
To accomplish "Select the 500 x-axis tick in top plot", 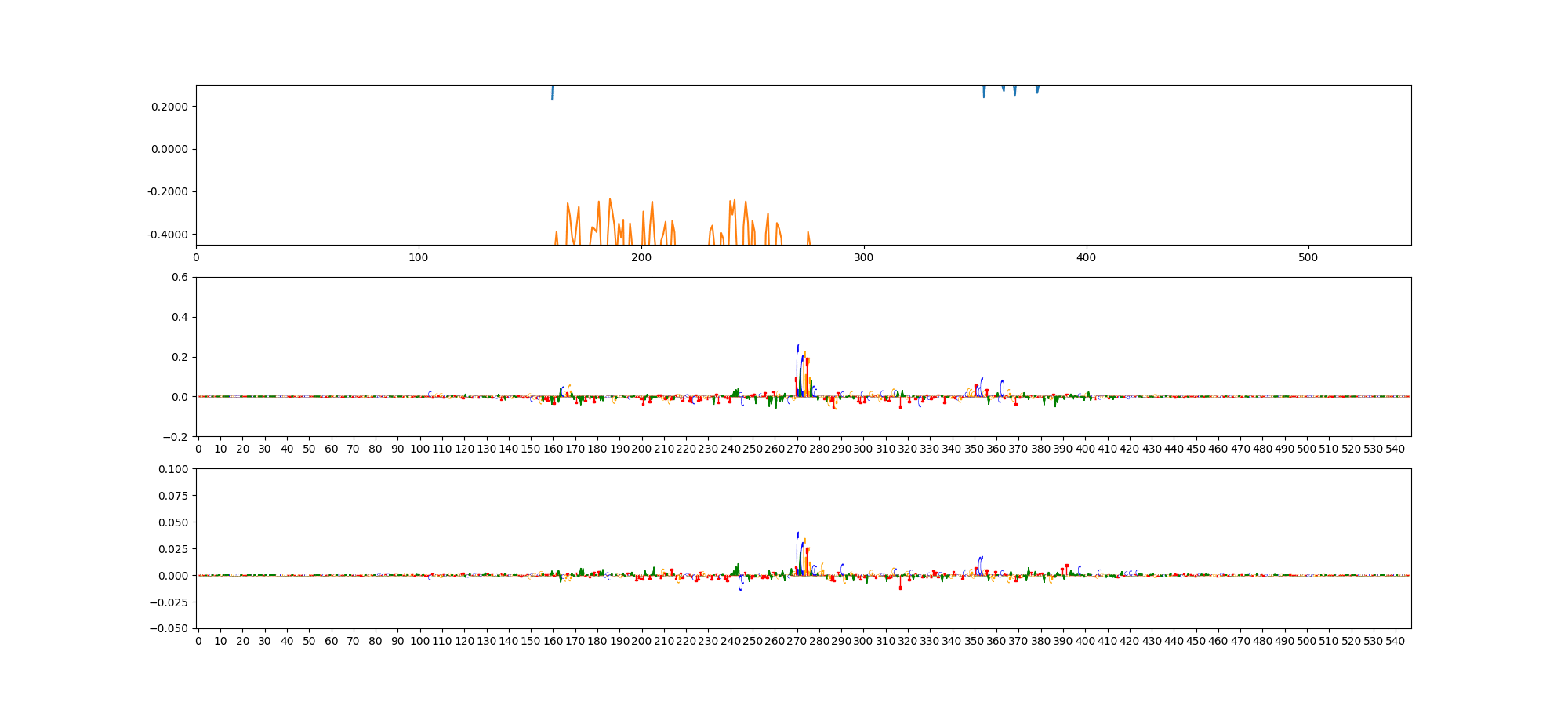I will point(1308,257).
